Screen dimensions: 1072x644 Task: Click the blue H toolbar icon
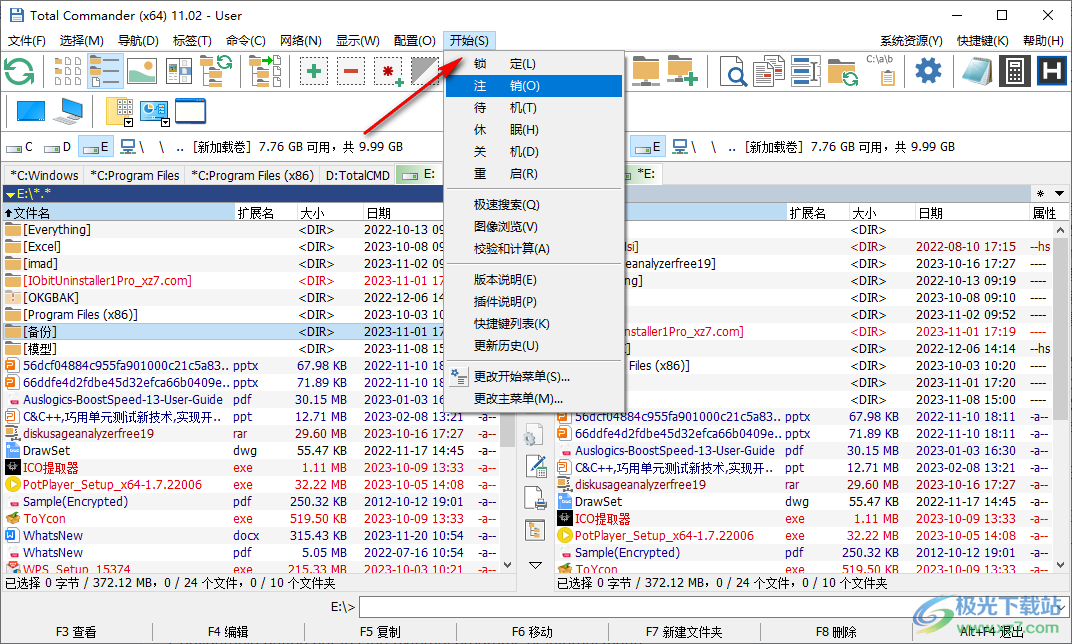pyautogui.click(x=1051, y=71)
